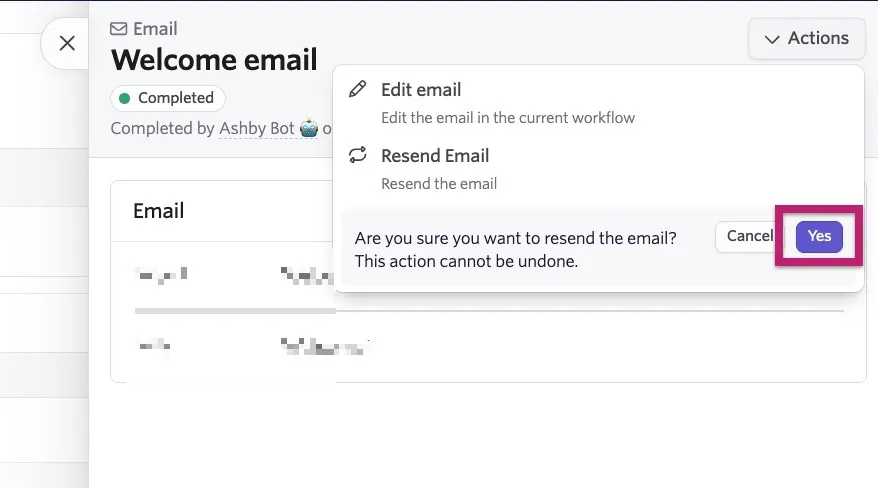This screenshot has width=878, height=488.
Task: Click the Ashby Bot link
Action: 256,128
